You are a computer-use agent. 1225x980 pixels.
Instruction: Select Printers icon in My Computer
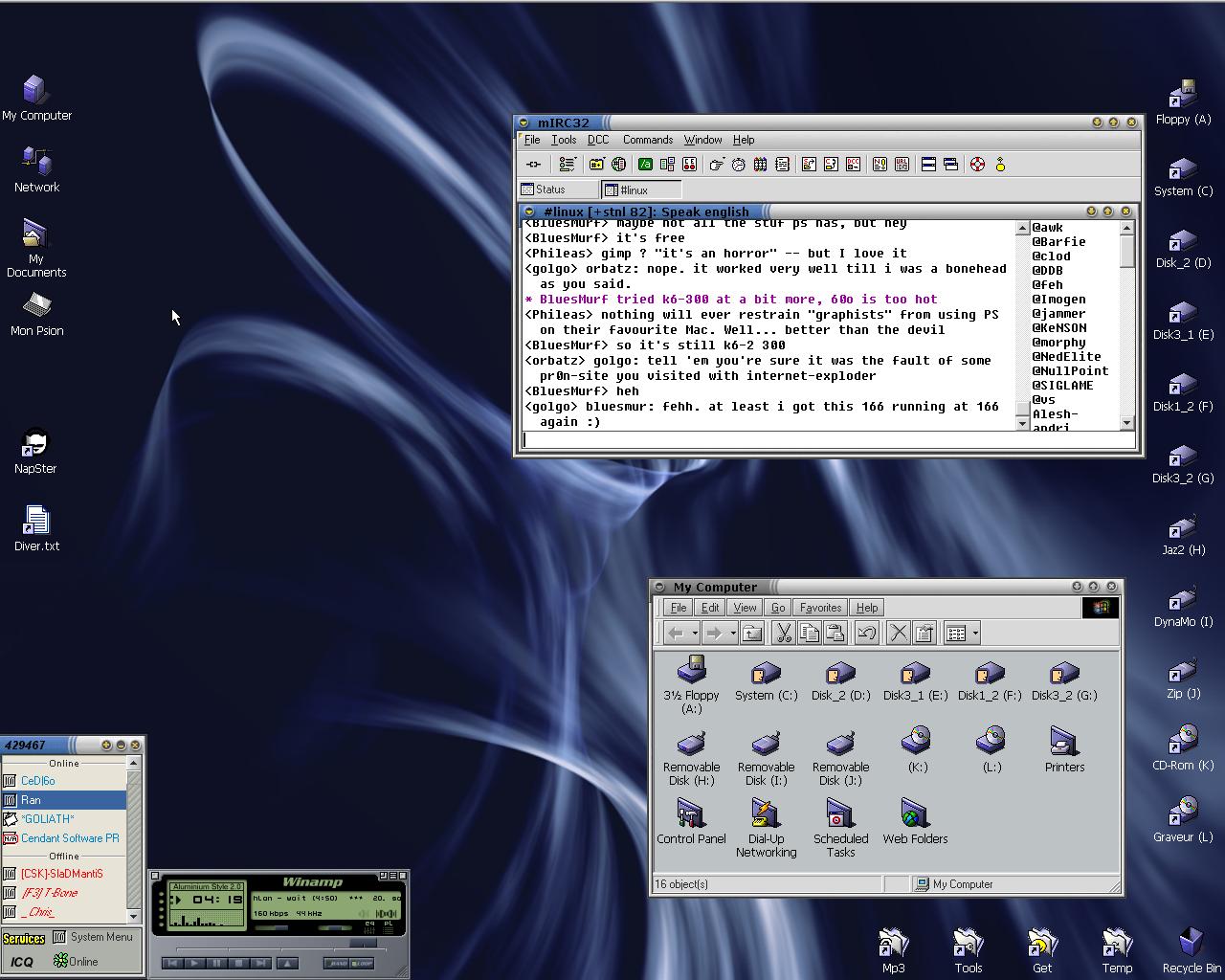coord(1064,750)
